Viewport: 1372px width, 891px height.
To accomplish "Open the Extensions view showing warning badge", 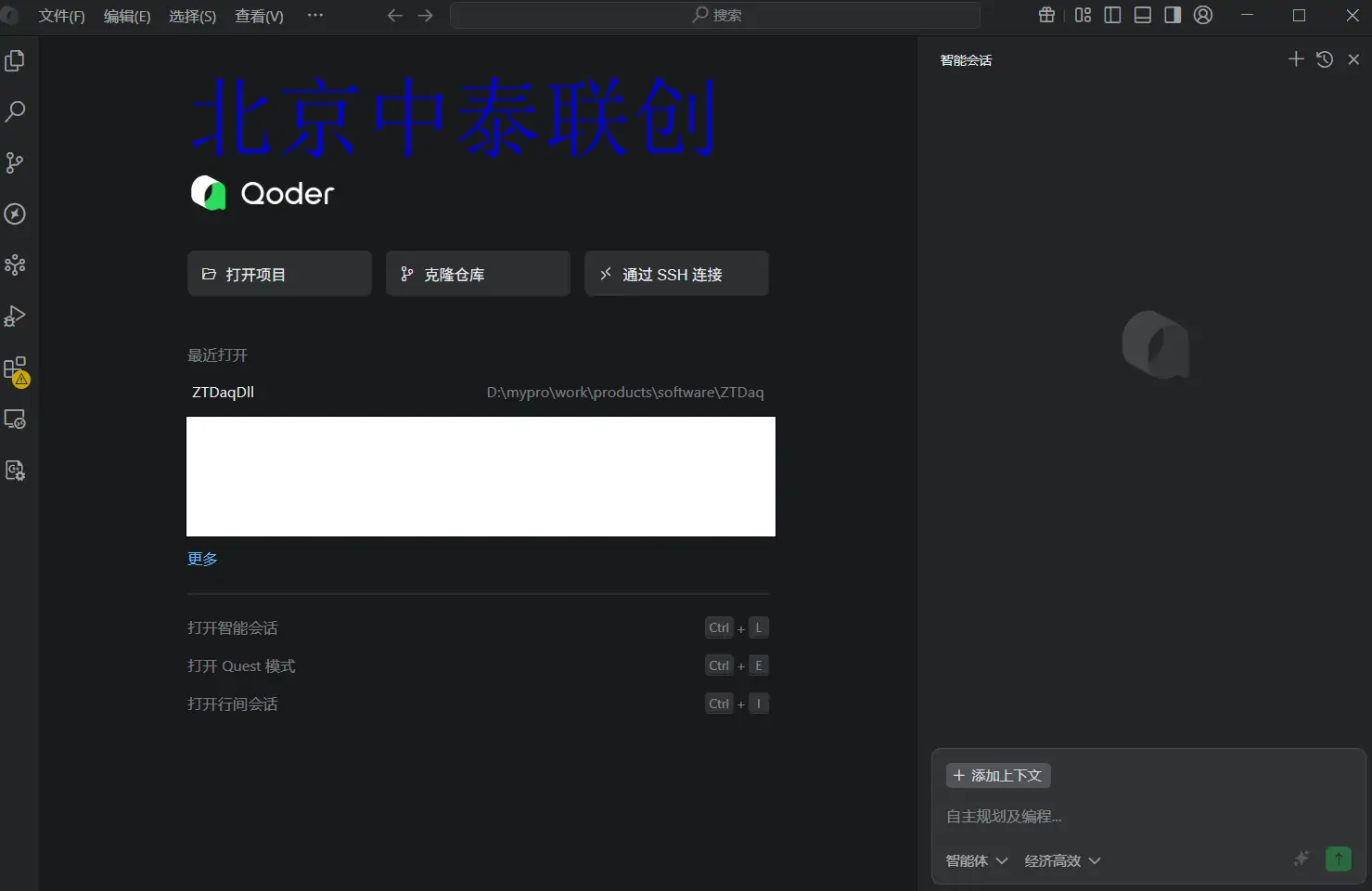I will point(15,368).
